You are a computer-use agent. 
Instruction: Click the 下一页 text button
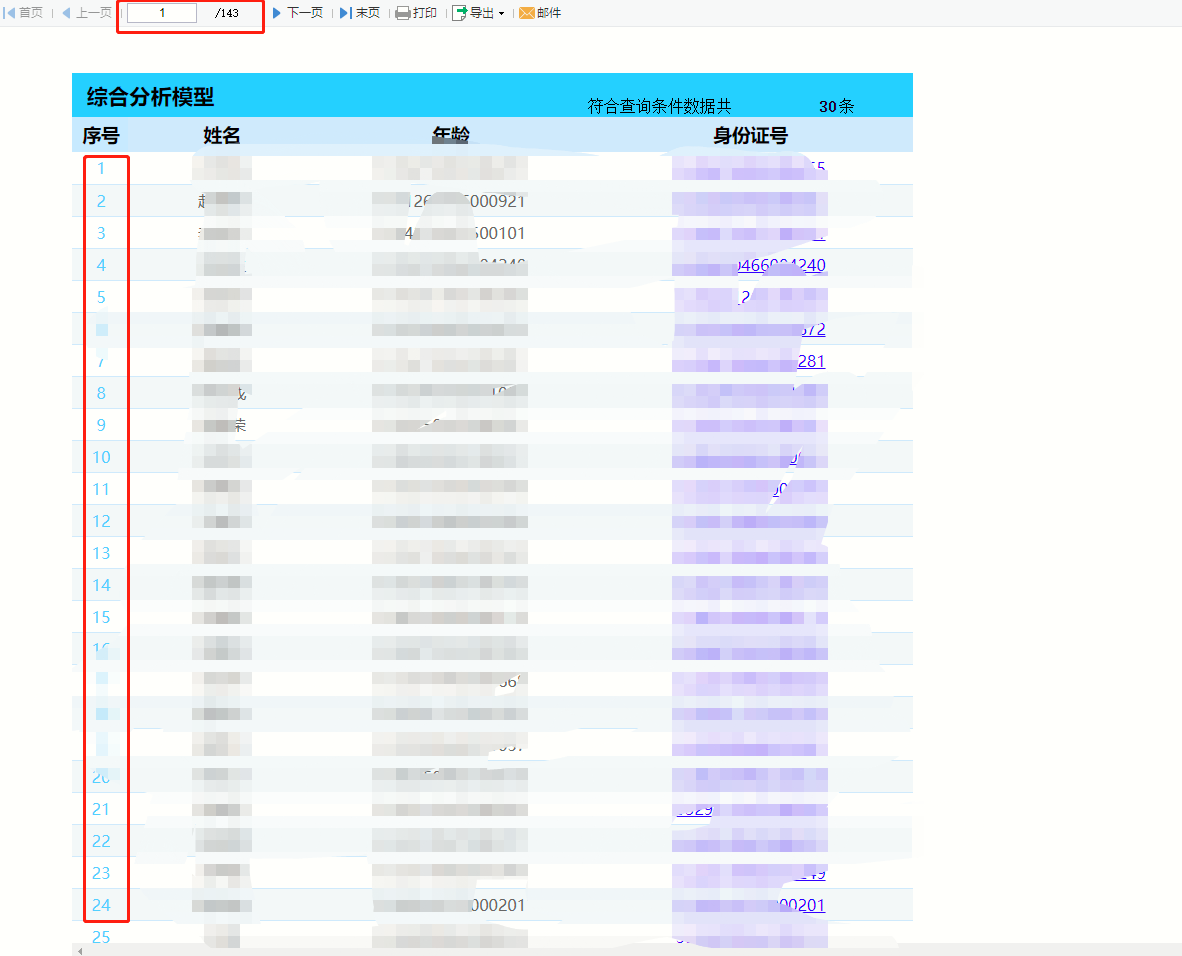[305, 13]
